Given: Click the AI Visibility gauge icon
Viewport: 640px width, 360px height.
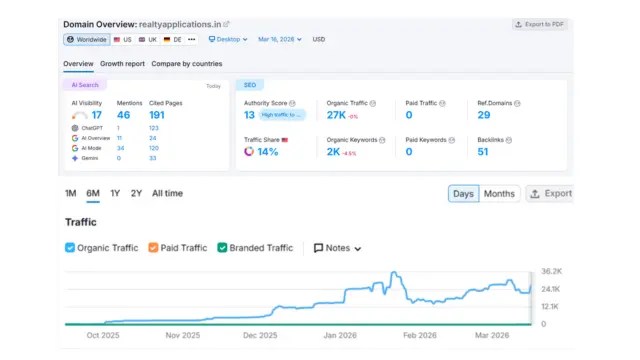Looking at the screenshot, I should click(80, 116).
